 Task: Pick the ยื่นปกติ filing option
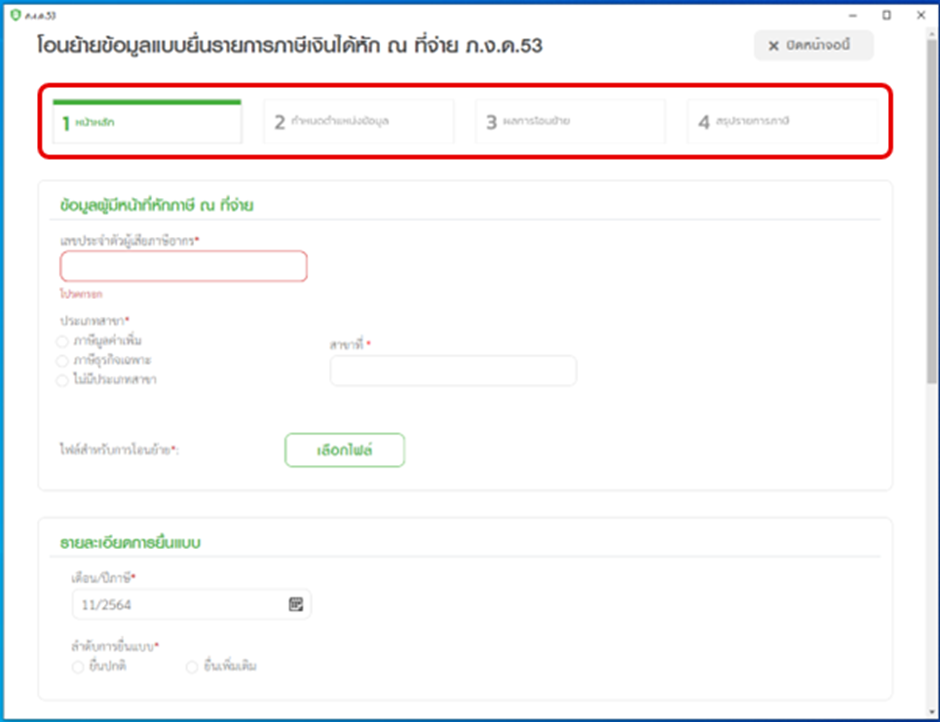78,667
